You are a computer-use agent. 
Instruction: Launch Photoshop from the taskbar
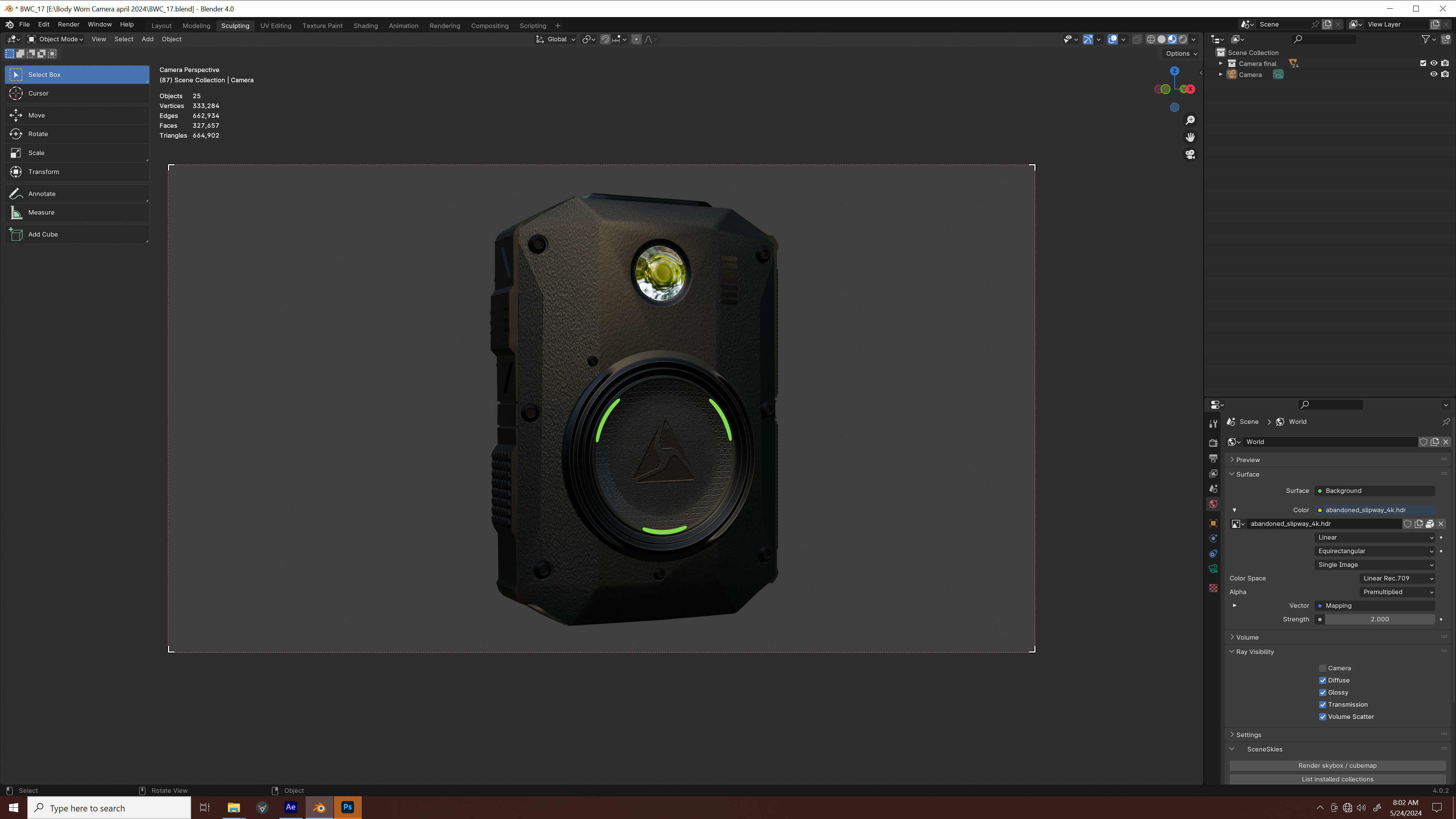[x=348, y=807]
